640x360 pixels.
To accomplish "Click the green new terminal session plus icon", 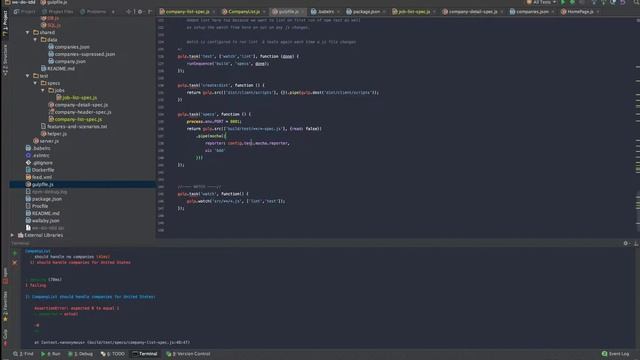I will coord(15,253).
